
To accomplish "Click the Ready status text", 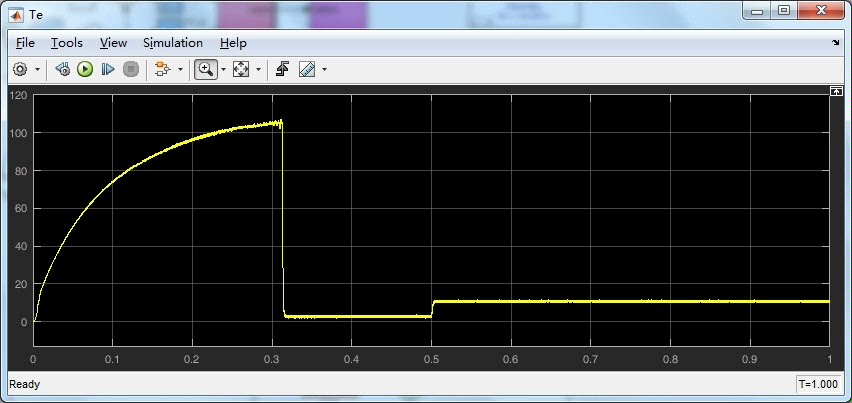I will click(x=24, y=385).
